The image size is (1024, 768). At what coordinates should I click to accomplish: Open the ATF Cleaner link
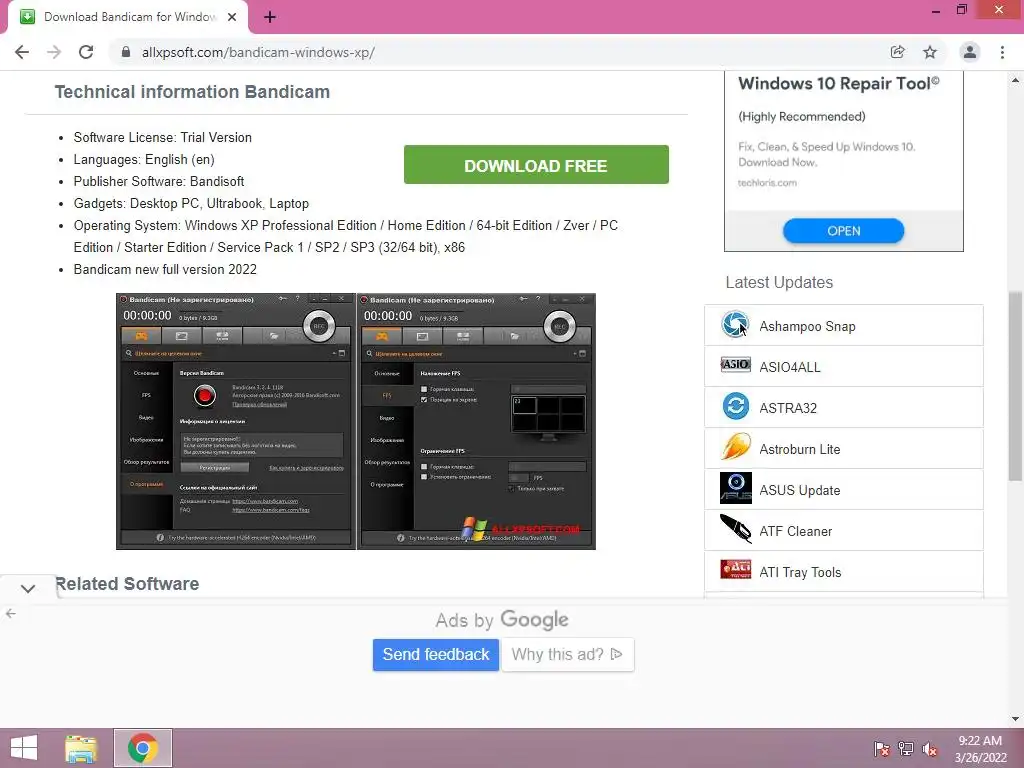(x=795, y=532)
